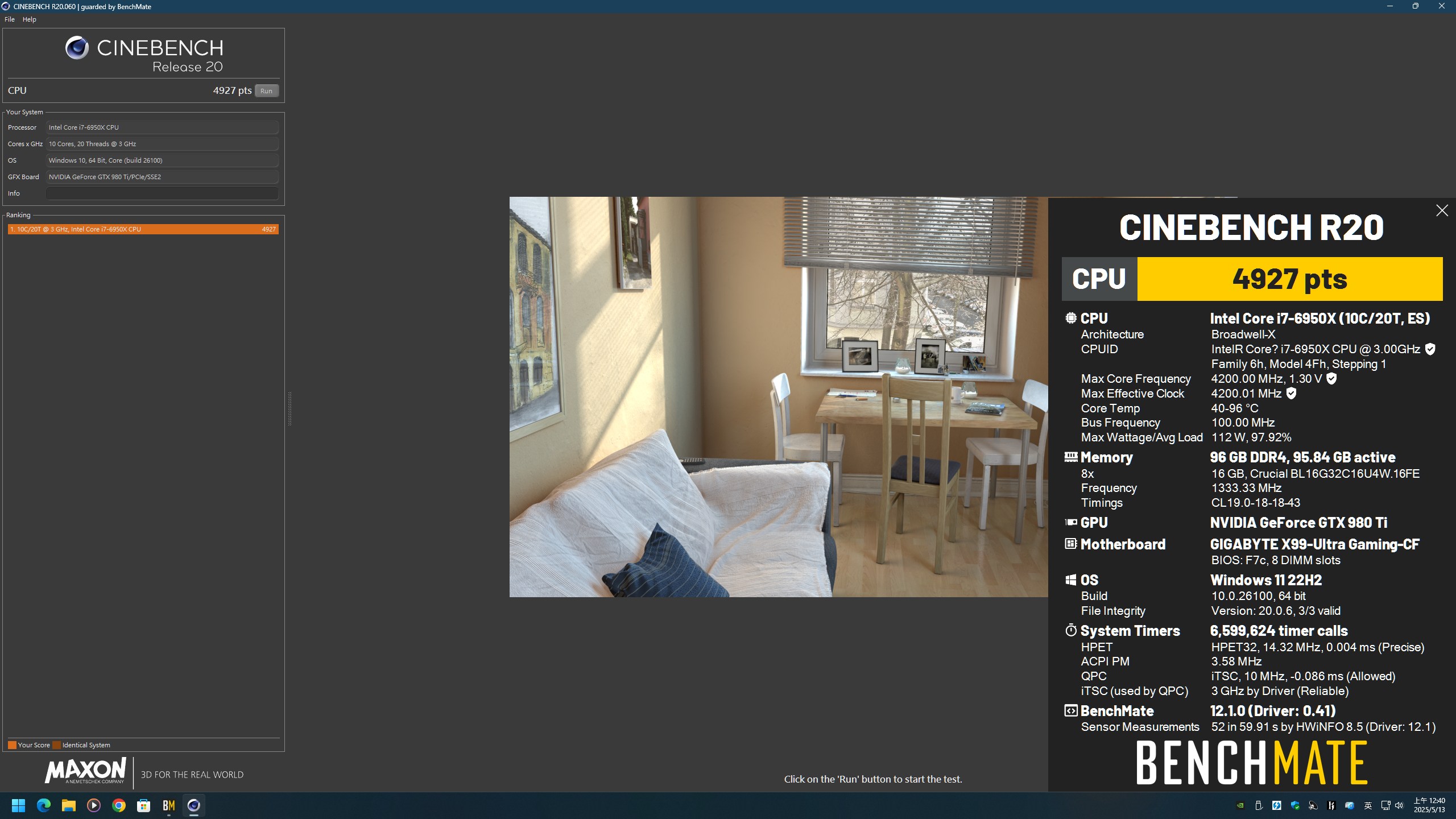This screenshot has width=1456, height=819.
Task: Launch Google Chrome from the taskbar
Action: coord(118,805)
